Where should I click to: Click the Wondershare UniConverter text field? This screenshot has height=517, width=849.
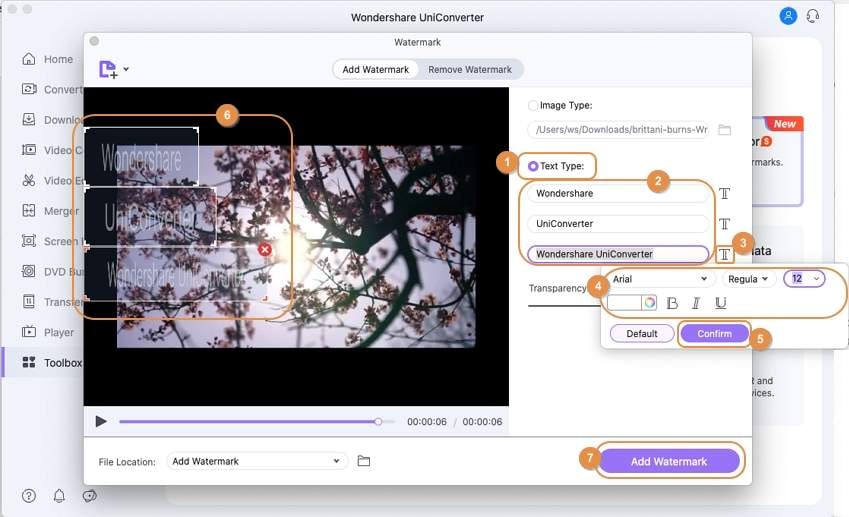pyautogui.click(x=618, y=254)
